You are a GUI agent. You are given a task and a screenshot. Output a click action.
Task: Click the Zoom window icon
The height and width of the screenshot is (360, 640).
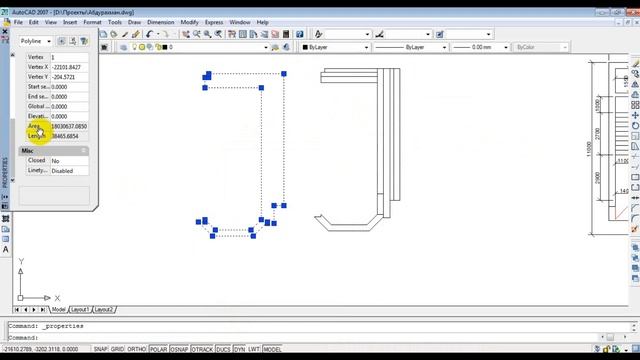pyautogui.click(x=208, y=35)
